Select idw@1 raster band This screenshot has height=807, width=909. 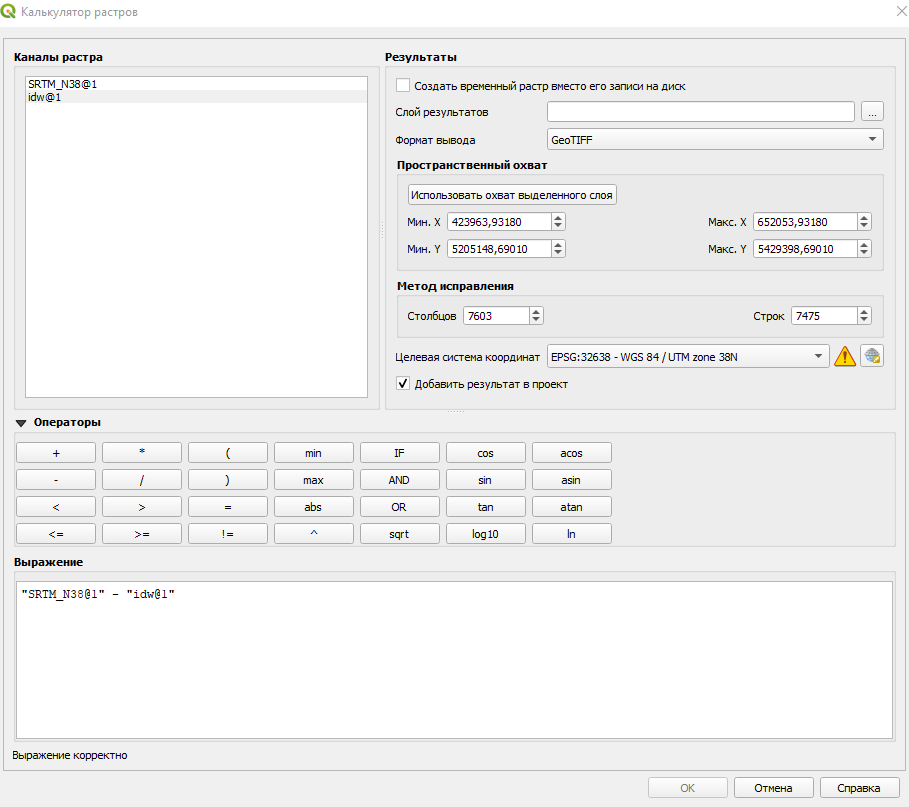click(196, 97)
